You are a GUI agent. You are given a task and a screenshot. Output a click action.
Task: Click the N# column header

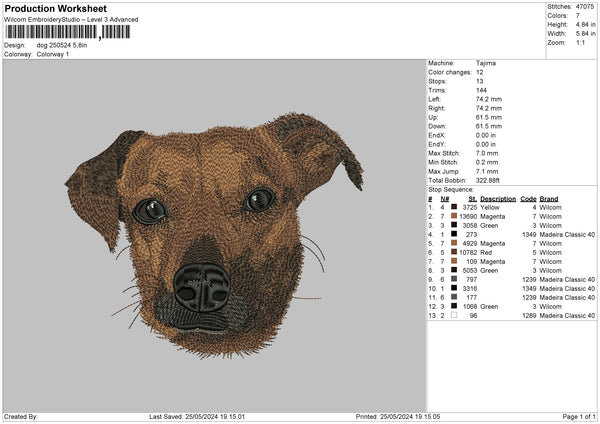click(443, 198)
